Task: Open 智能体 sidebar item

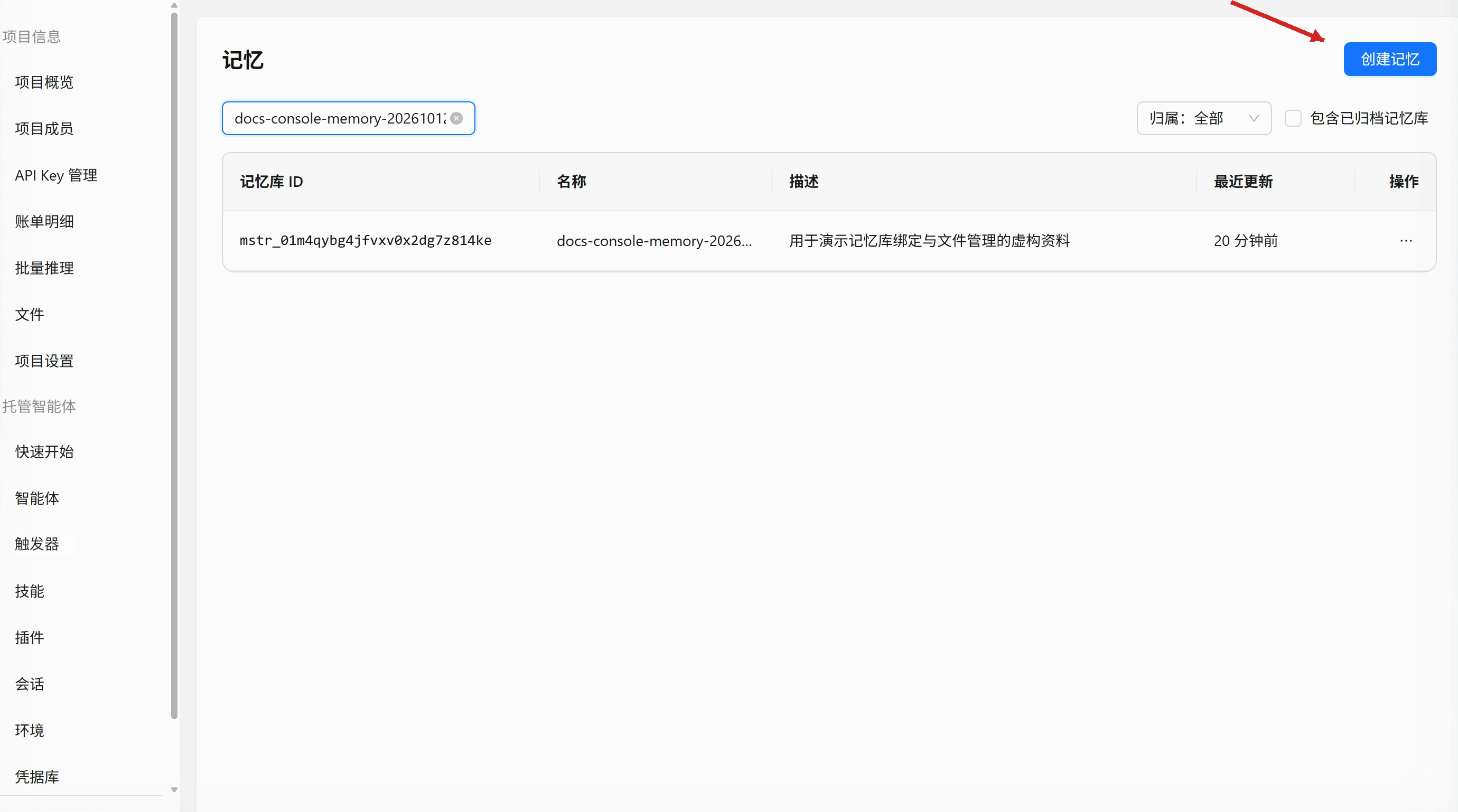Action: coord(37,497)
